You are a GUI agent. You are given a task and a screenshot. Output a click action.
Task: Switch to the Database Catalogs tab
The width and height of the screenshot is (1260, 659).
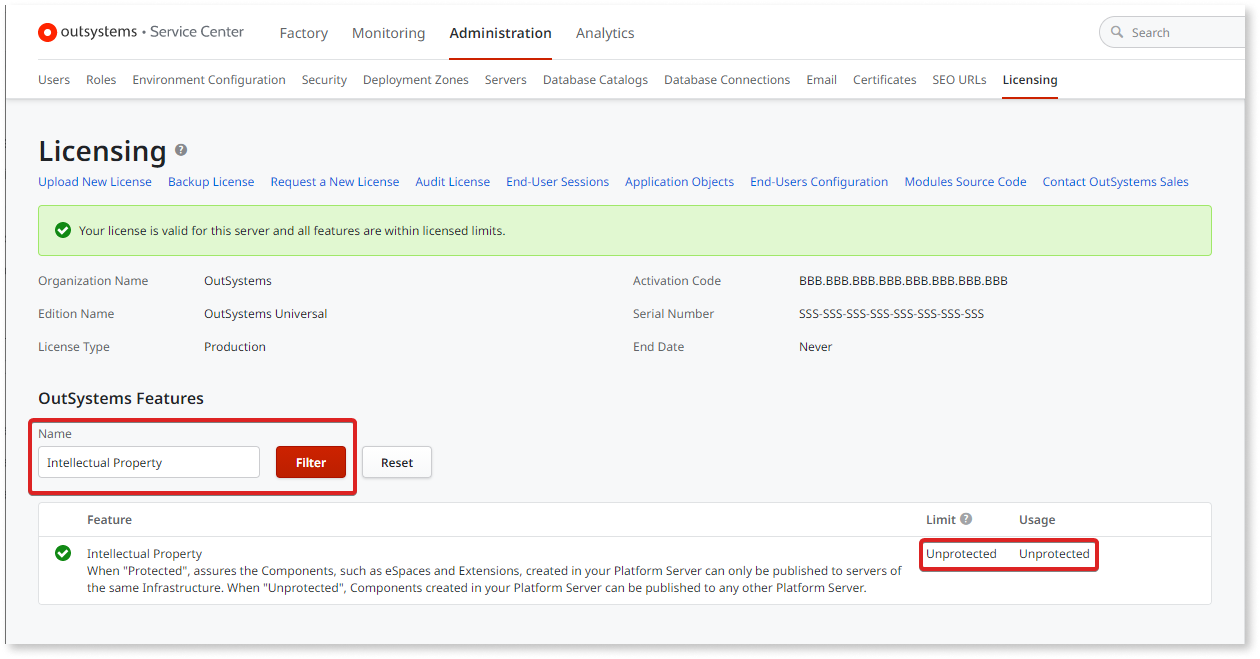(595, 80)
